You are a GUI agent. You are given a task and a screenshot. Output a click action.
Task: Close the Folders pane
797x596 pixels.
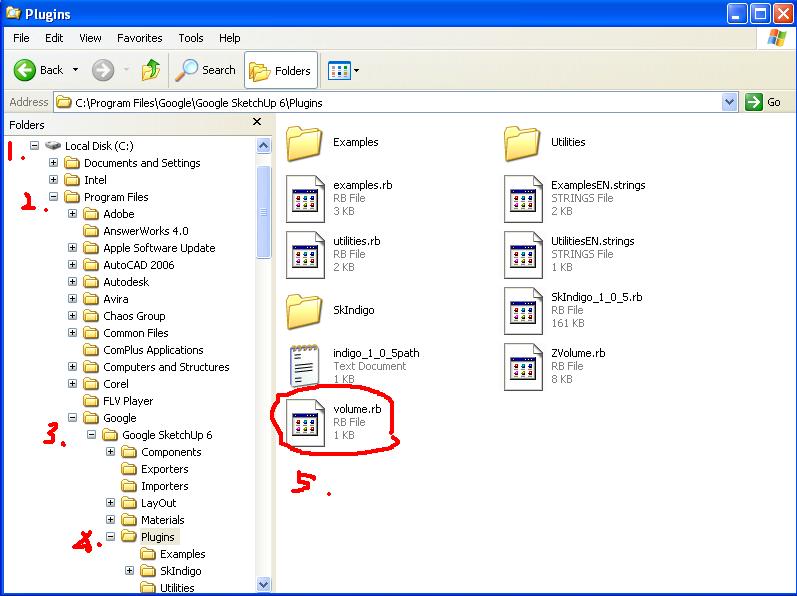(x=257, y=121)
